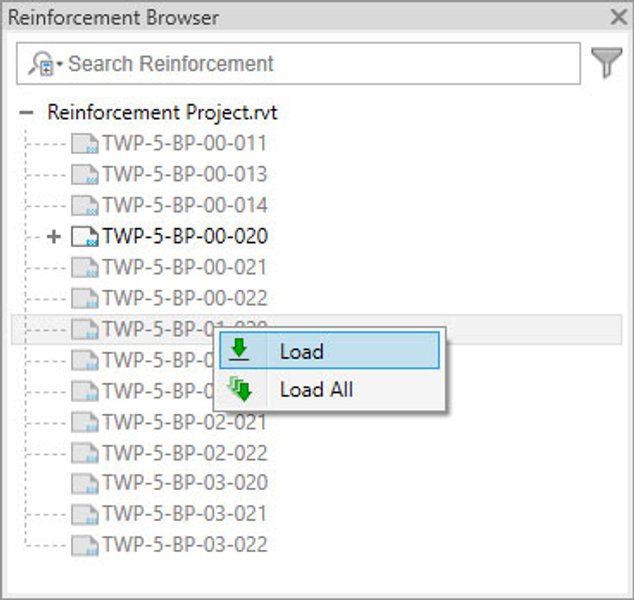Click the sheet icon beside TWP-5-BP-00-020
The width and height of the screenshot is (634, 600).
85,237
